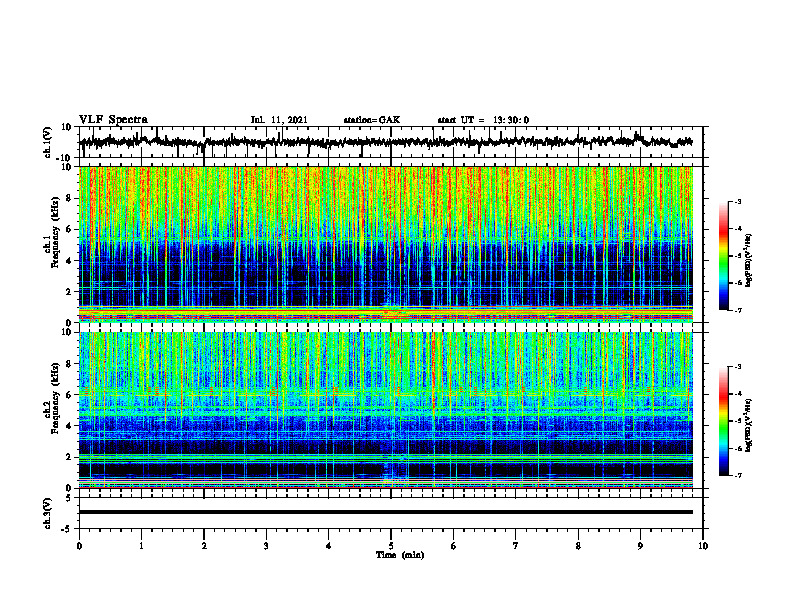Click the "-5" tick label on ch.3 voltage axis
The image size is (792, 612).
click(68, 529)
